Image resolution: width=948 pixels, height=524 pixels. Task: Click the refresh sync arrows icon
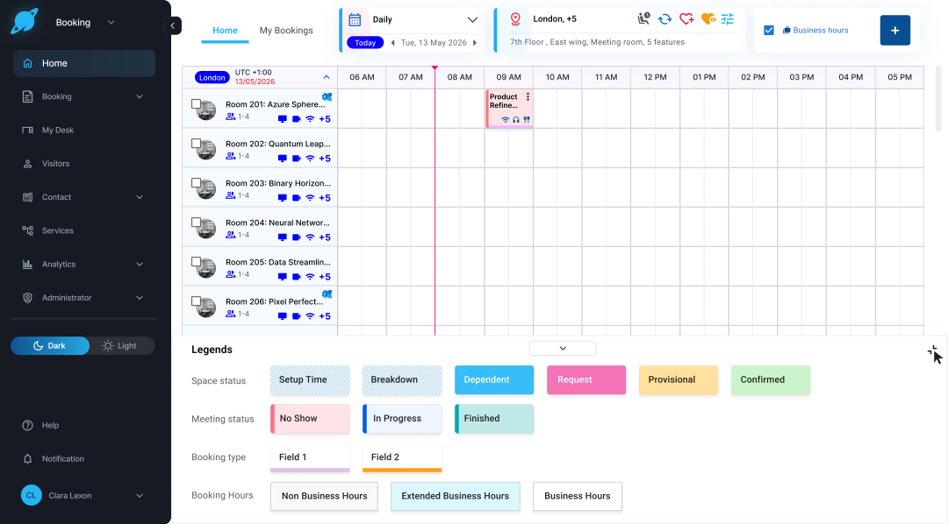tap(664, 19)
